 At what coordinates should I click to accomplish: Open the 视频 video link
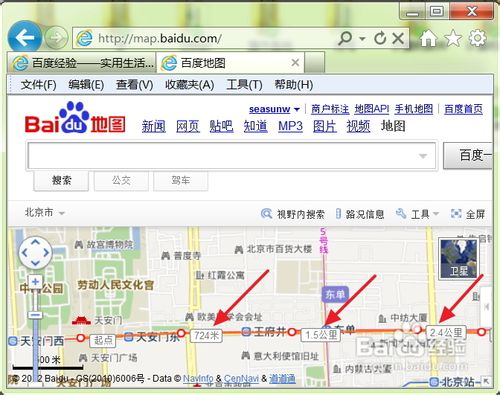coord(358,127)
